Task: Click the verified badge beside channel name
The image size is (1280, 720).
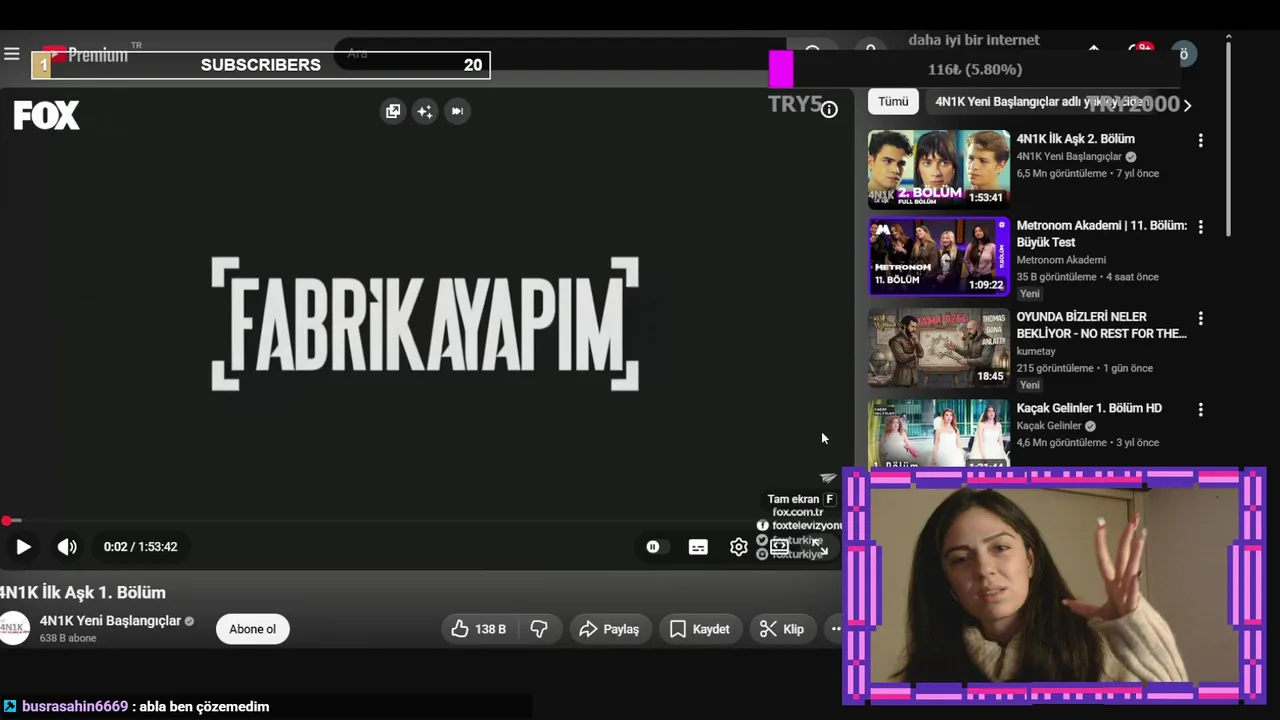Action: pyautogui.click(x=189, y=621)
